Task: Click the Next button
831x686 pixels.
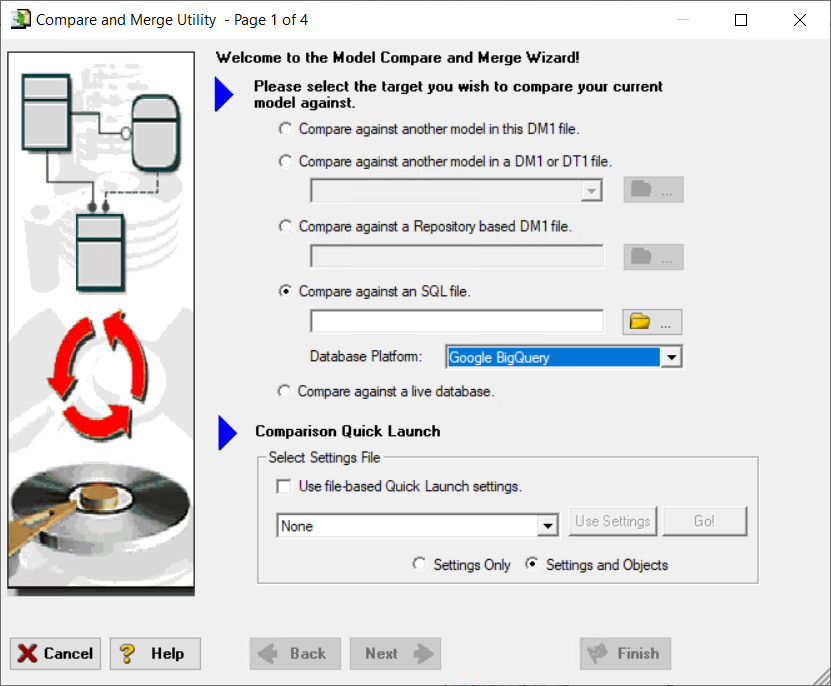Action: click(x=395, y=653)
